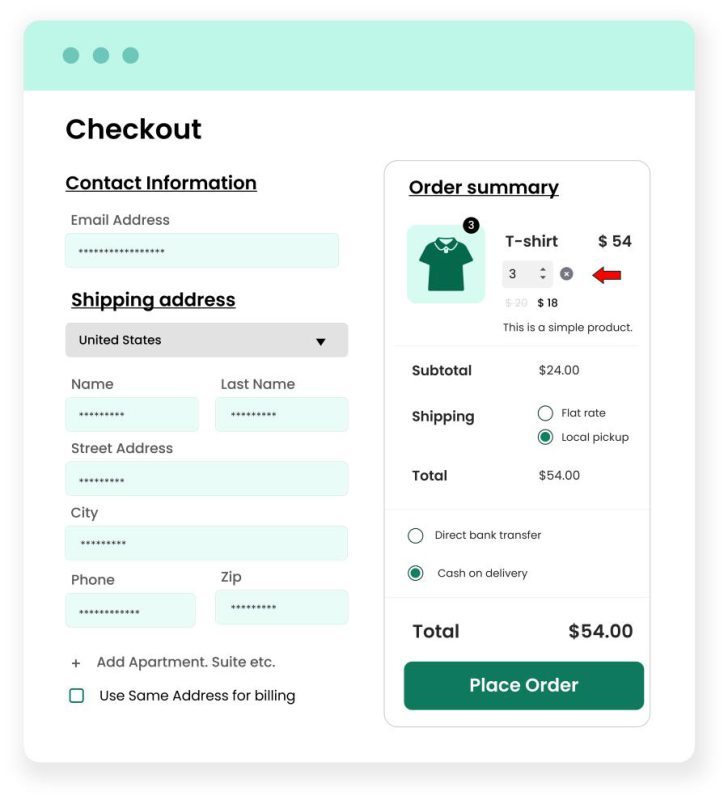Click the black quantity badge on T-shirt
The width and height of the screenshot is (728, 800).
[x=471, y=225]
